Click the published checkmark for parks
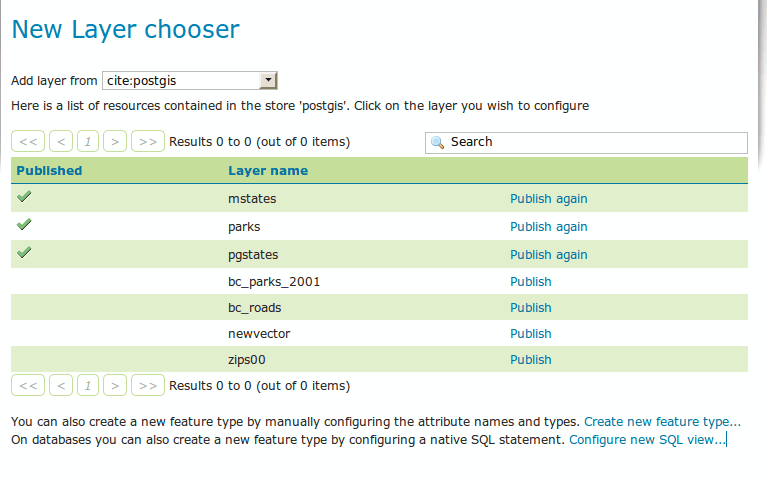The image size is (767, 479). 24,225
